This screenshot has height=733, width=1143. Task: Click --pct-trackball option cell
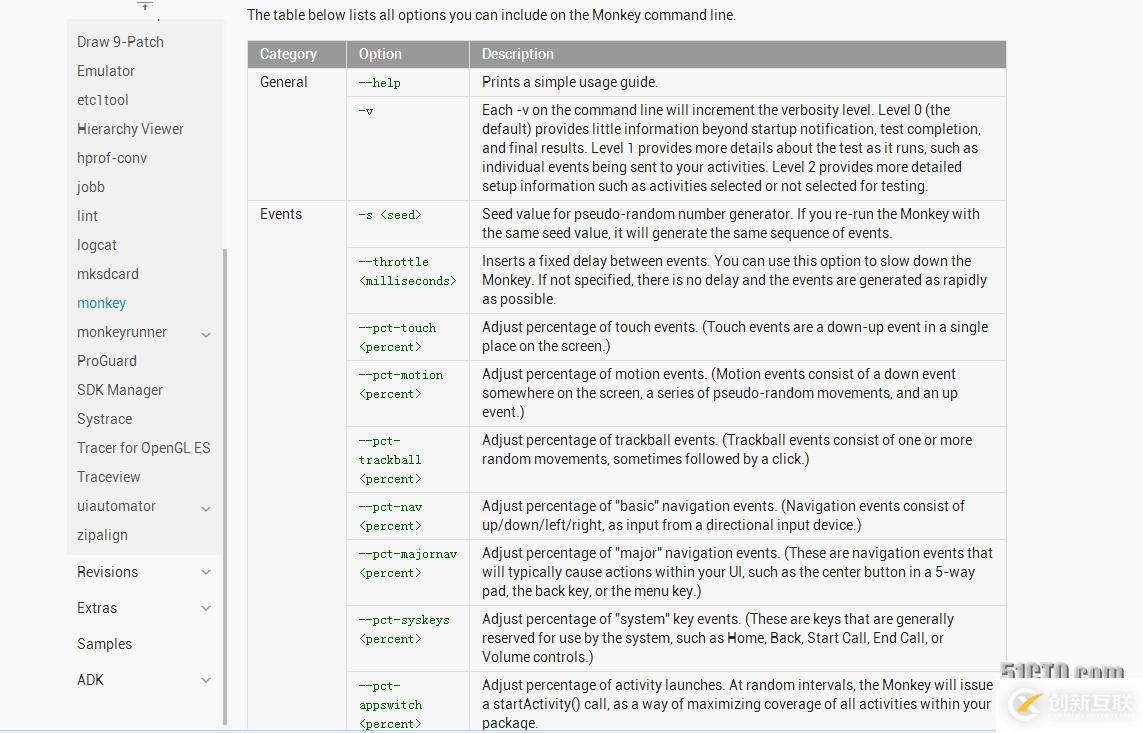click(x=407, y=460)
